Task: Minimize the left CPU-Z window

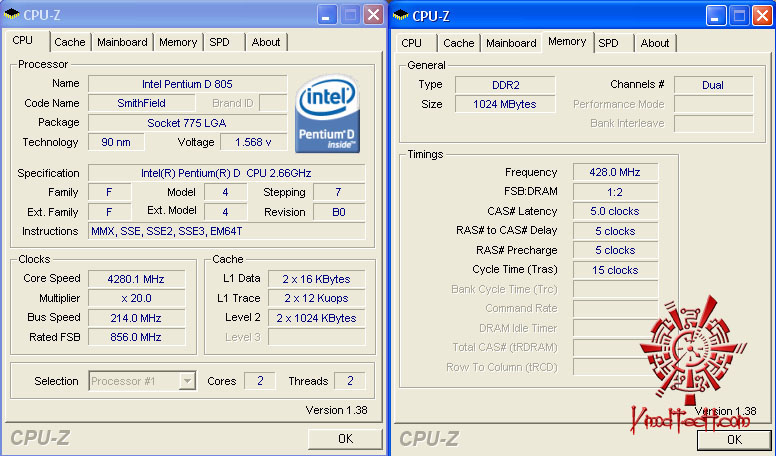Action: [327, 15]
